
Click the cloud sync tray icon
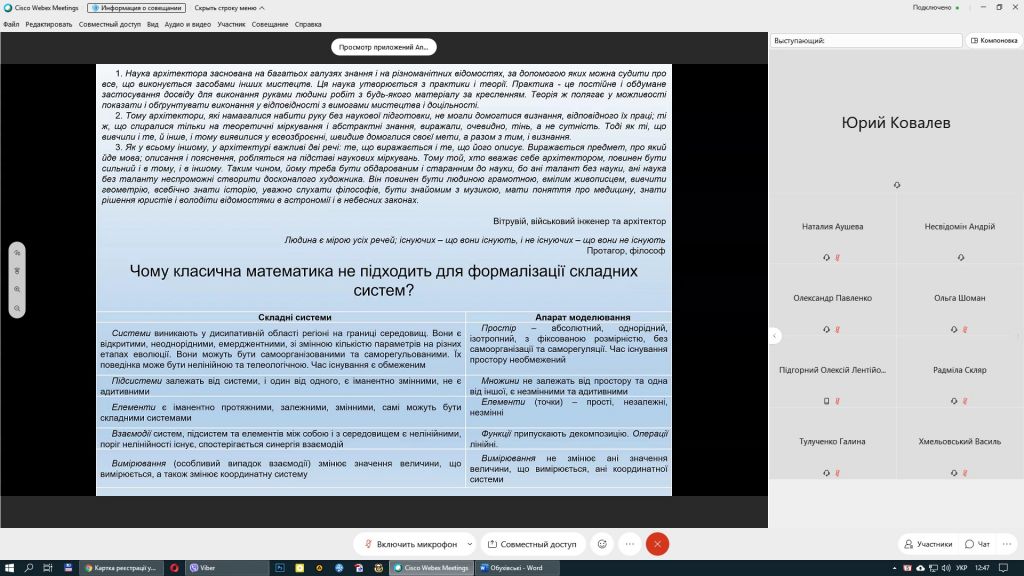(x=920, y=568)
